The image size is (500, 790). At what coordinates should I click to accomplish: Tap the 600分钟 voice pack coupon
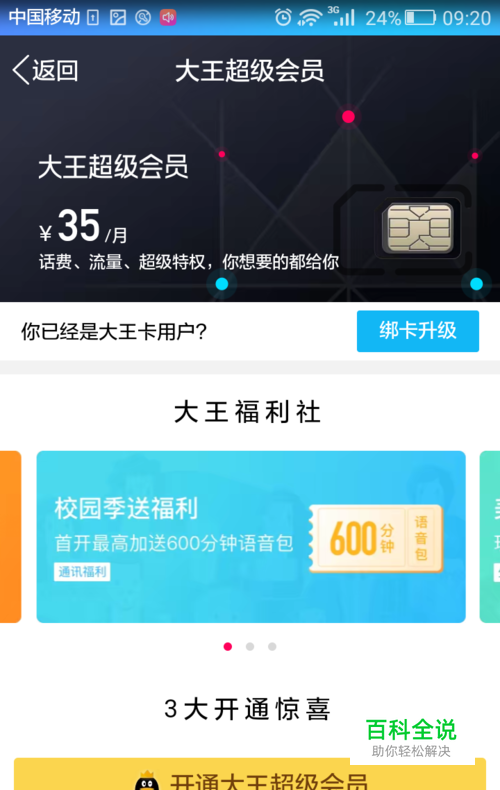click(x=376, y=538)
